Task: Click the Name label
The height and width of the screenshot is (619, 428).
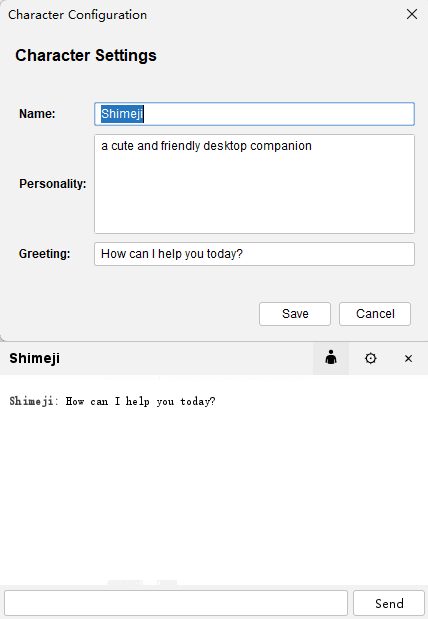Action: (37, 114)
